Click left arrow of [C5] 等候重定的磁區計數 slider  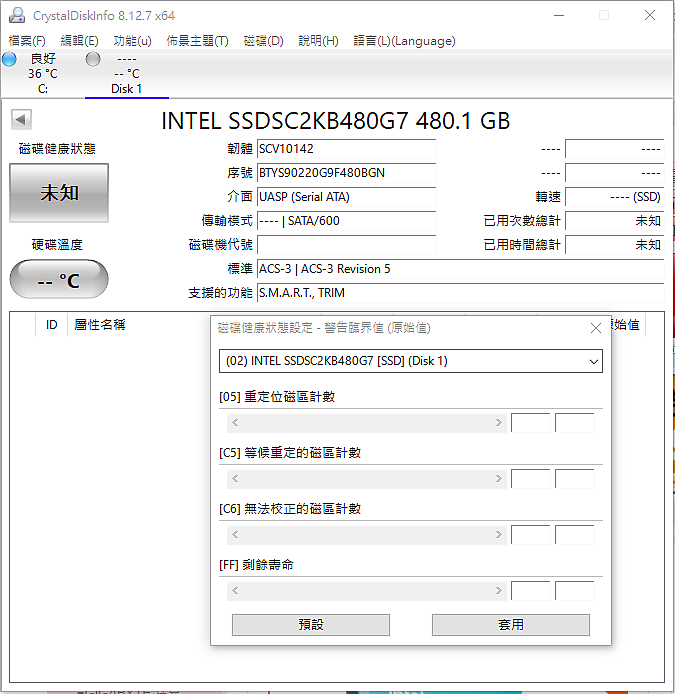235,478
